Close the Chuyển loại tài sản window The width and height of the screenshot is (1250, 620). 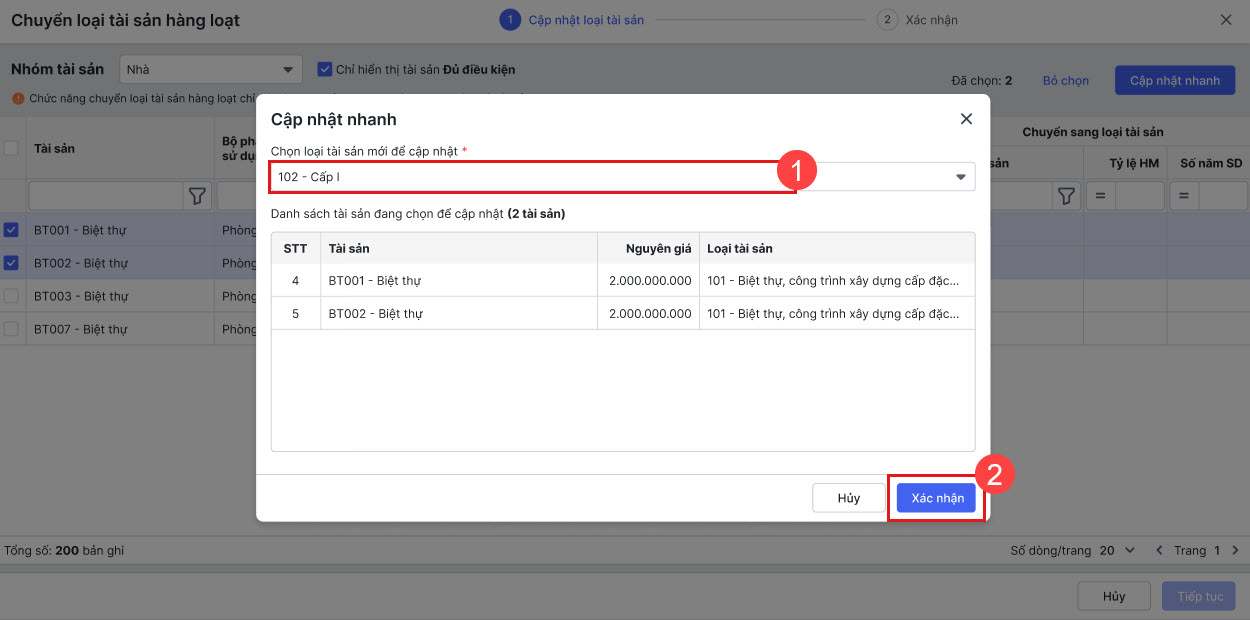coord(1226,20)
